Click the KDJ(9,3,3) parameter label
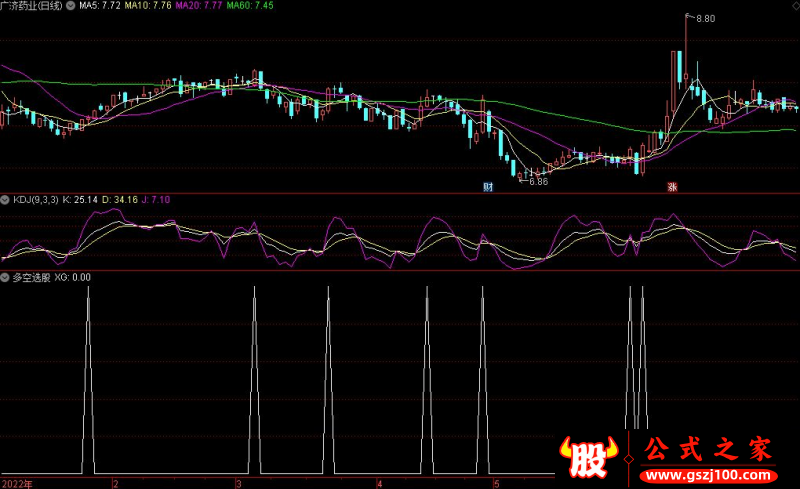This screenshot has height=489, width=800. tap(36, 200)
